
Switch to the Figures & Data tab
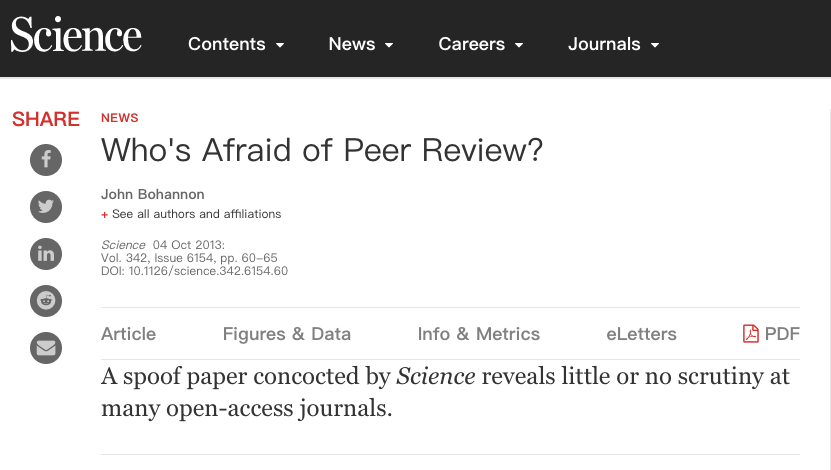[286, 334]
